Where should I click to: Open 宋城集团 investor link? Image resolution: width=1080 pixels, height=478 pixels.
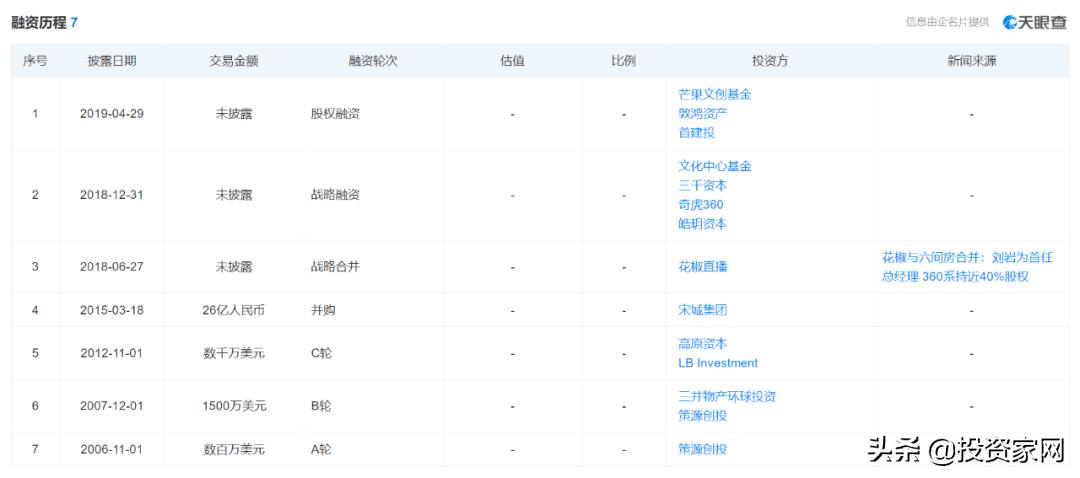pyautogui.click(x=703, y=310)
